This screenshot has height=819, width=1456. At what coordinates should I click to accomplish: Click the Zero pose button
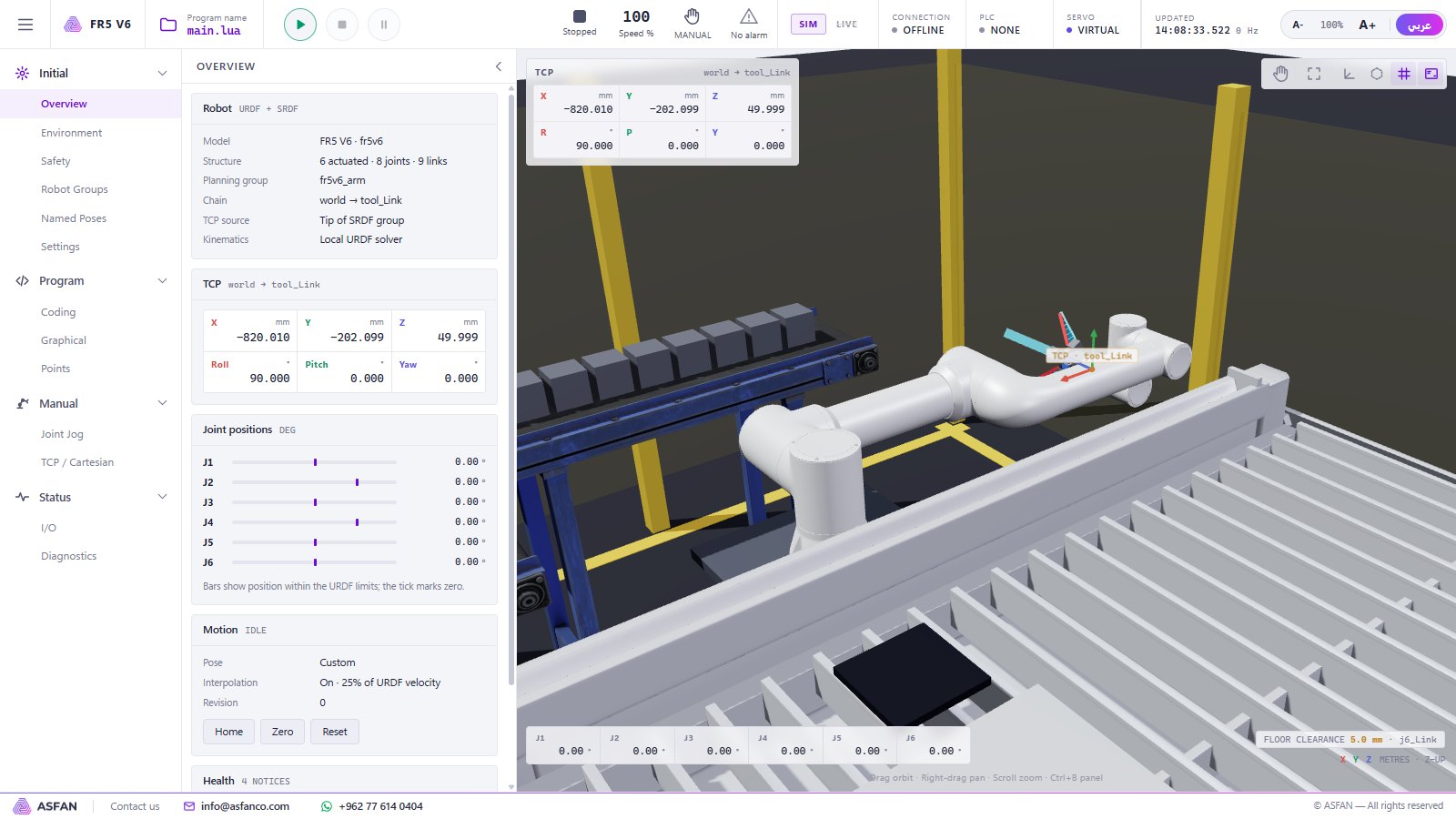coord(282,732)
